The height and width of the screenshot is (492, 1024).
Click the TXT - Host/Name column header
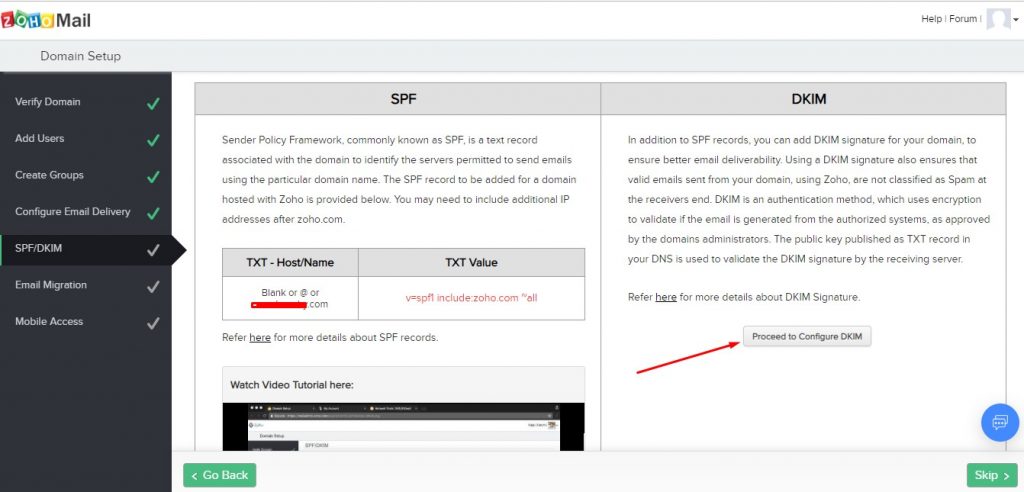tap(290, 263)
